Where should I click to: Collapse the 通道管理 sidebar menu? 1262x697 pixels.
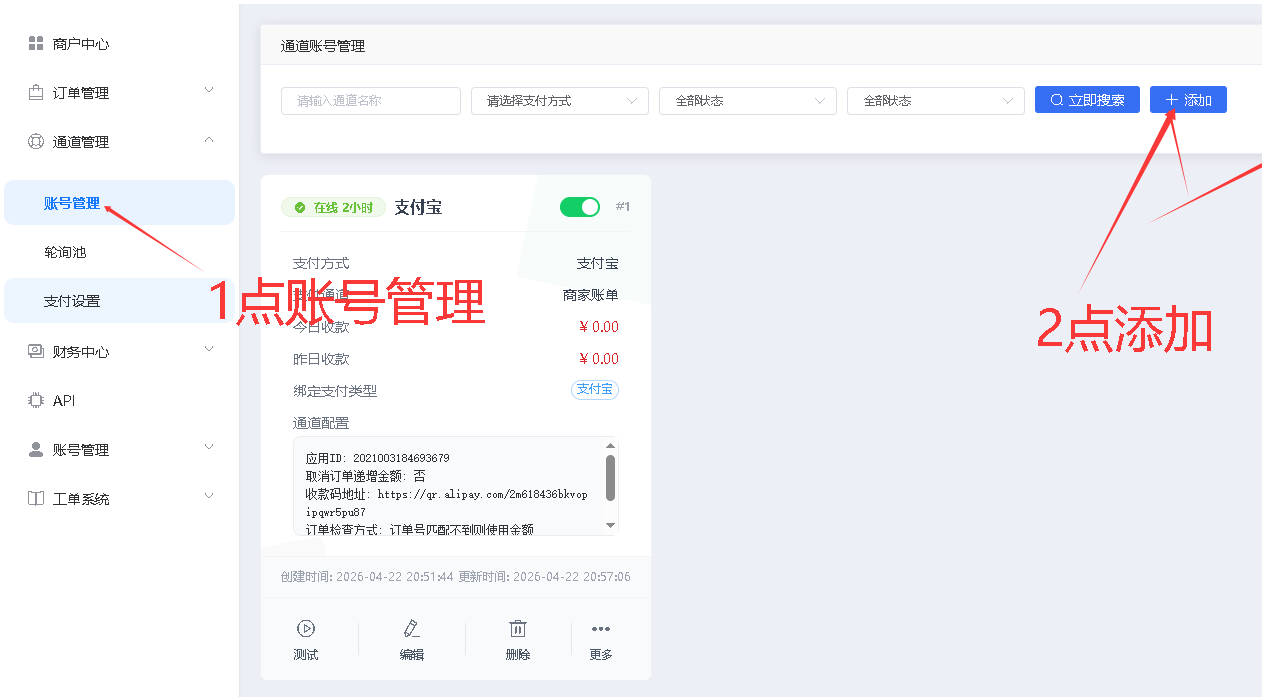[x=120, y=142]
